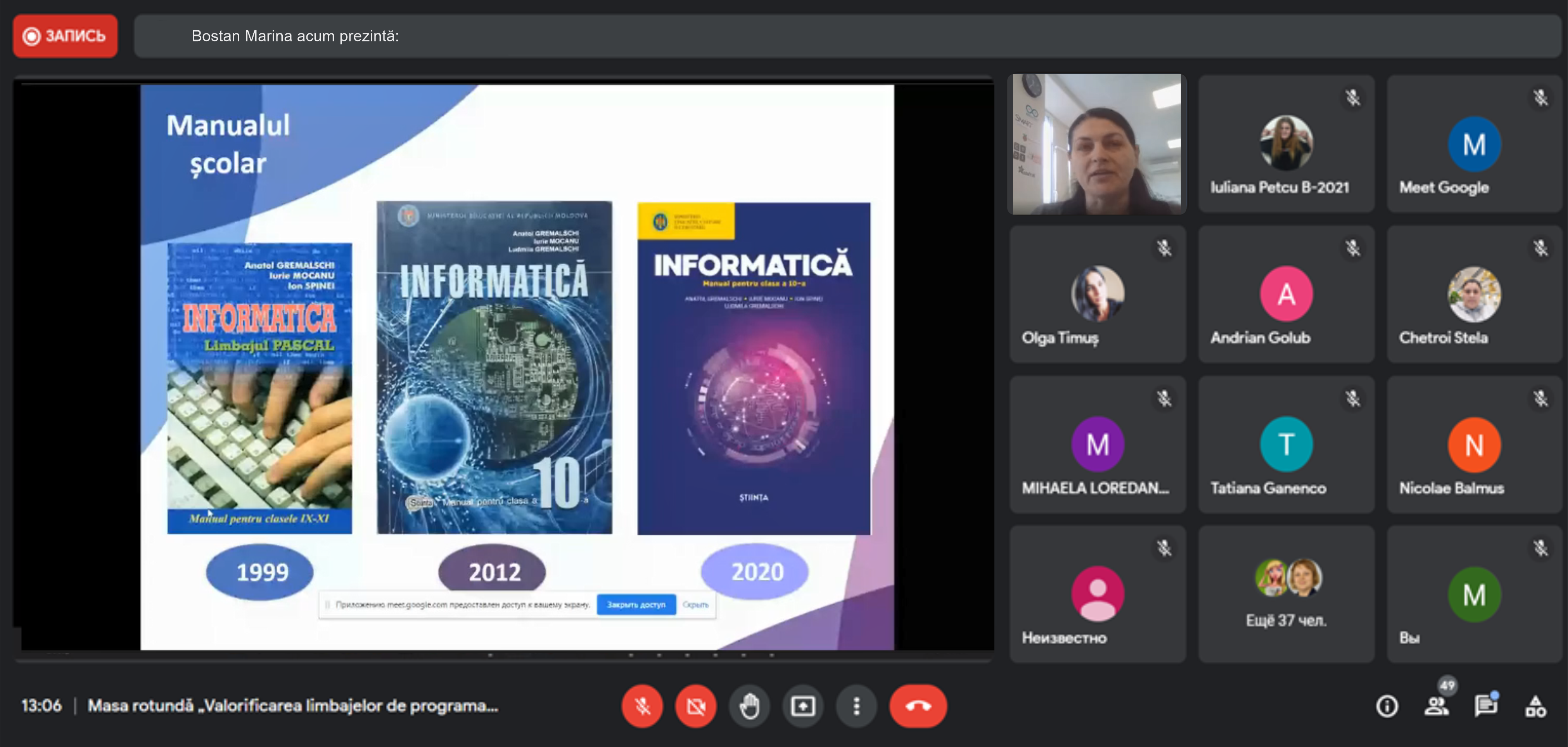This screenshot has width=1568, height=747.
Task: Raise hand using the hand icon
Action: pyautogui.click(x=749, y=706)
